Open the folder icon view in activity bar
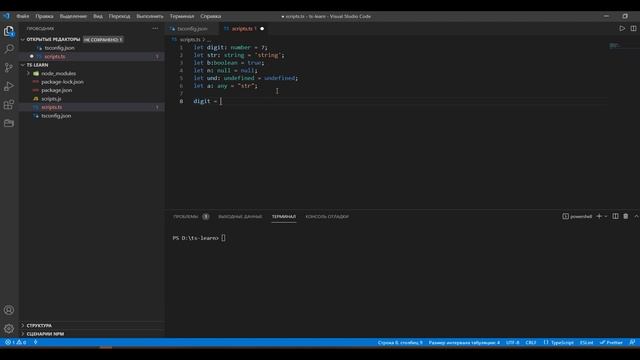 [x=9, y=123]
